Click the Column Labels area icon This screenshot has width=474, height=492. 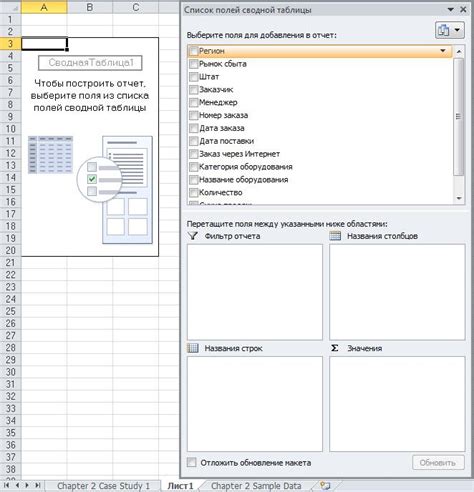[x=335, y=236]
